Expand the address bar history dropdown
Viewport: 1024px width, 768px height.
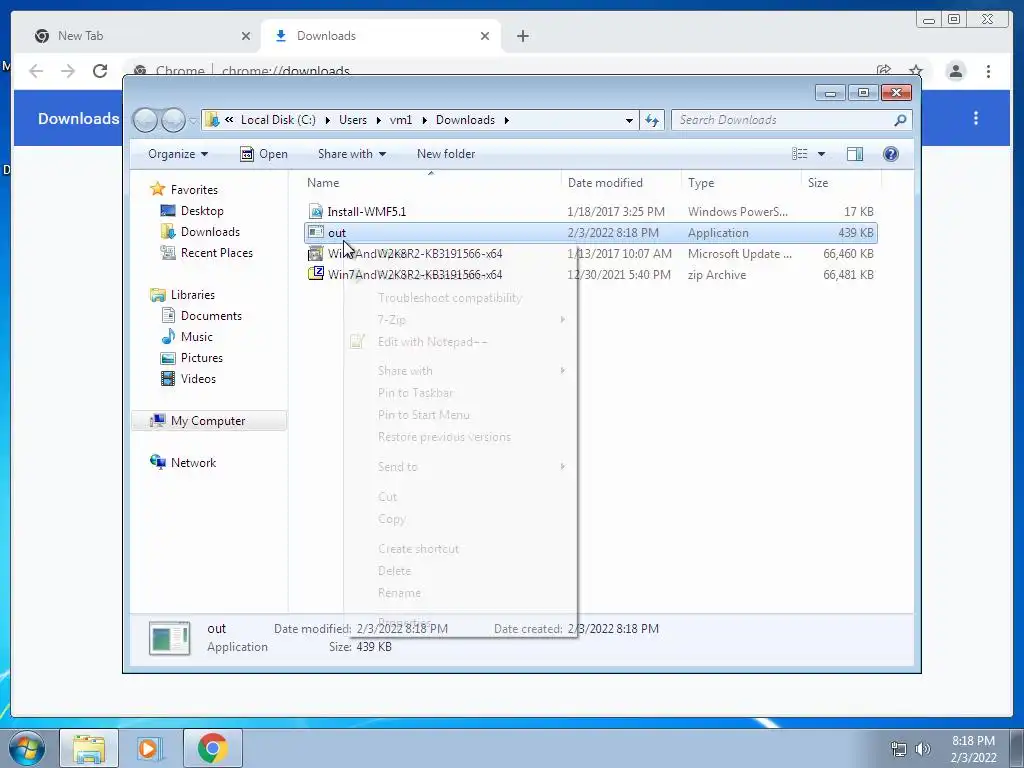pos(629,120)
